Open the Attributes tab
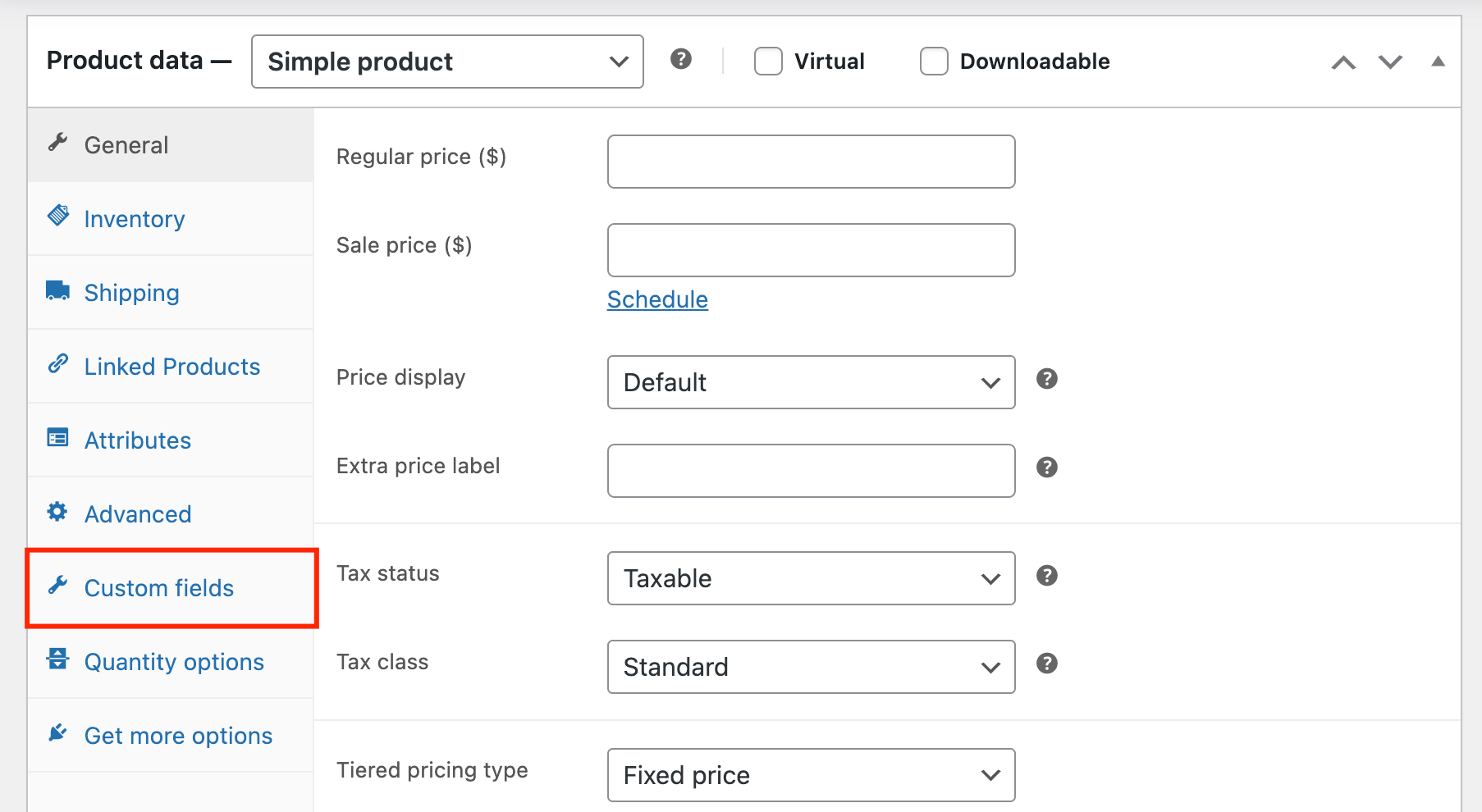Viewport: 1482px width, 812px height. [x=137, y=440]
